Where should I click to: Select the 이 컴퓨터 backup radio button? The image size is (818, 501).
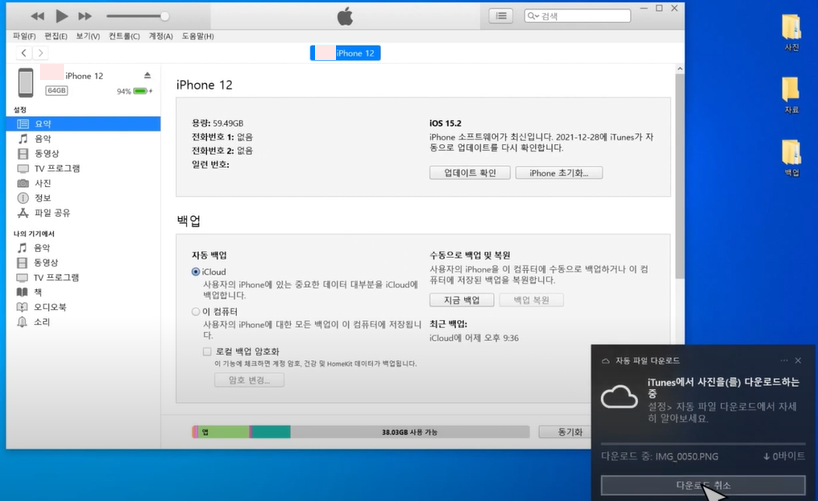point(196,312)
